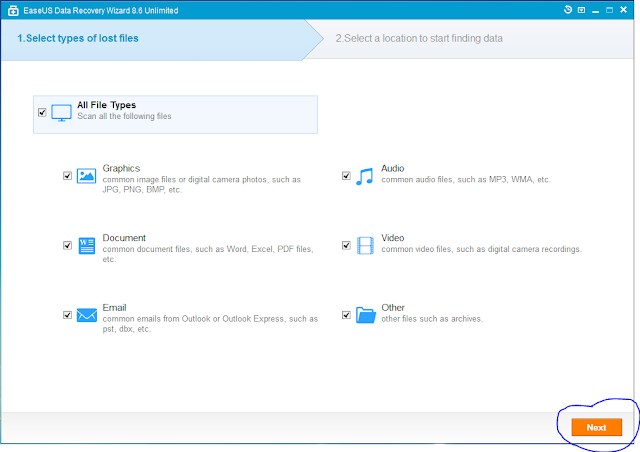Click the Graphics picture icon
This screenshot has width=640, height=452.
pos(87,176)
